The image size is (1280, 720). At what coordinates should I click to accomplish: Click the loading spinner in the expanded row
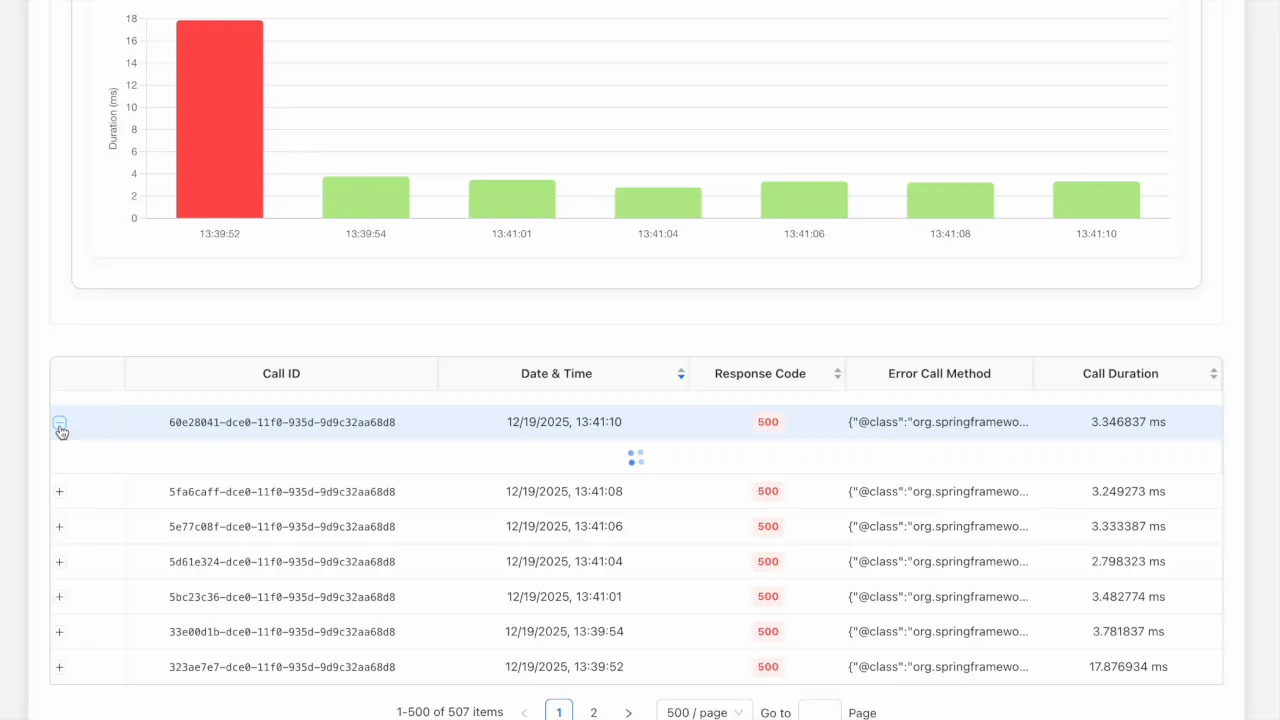636,458
